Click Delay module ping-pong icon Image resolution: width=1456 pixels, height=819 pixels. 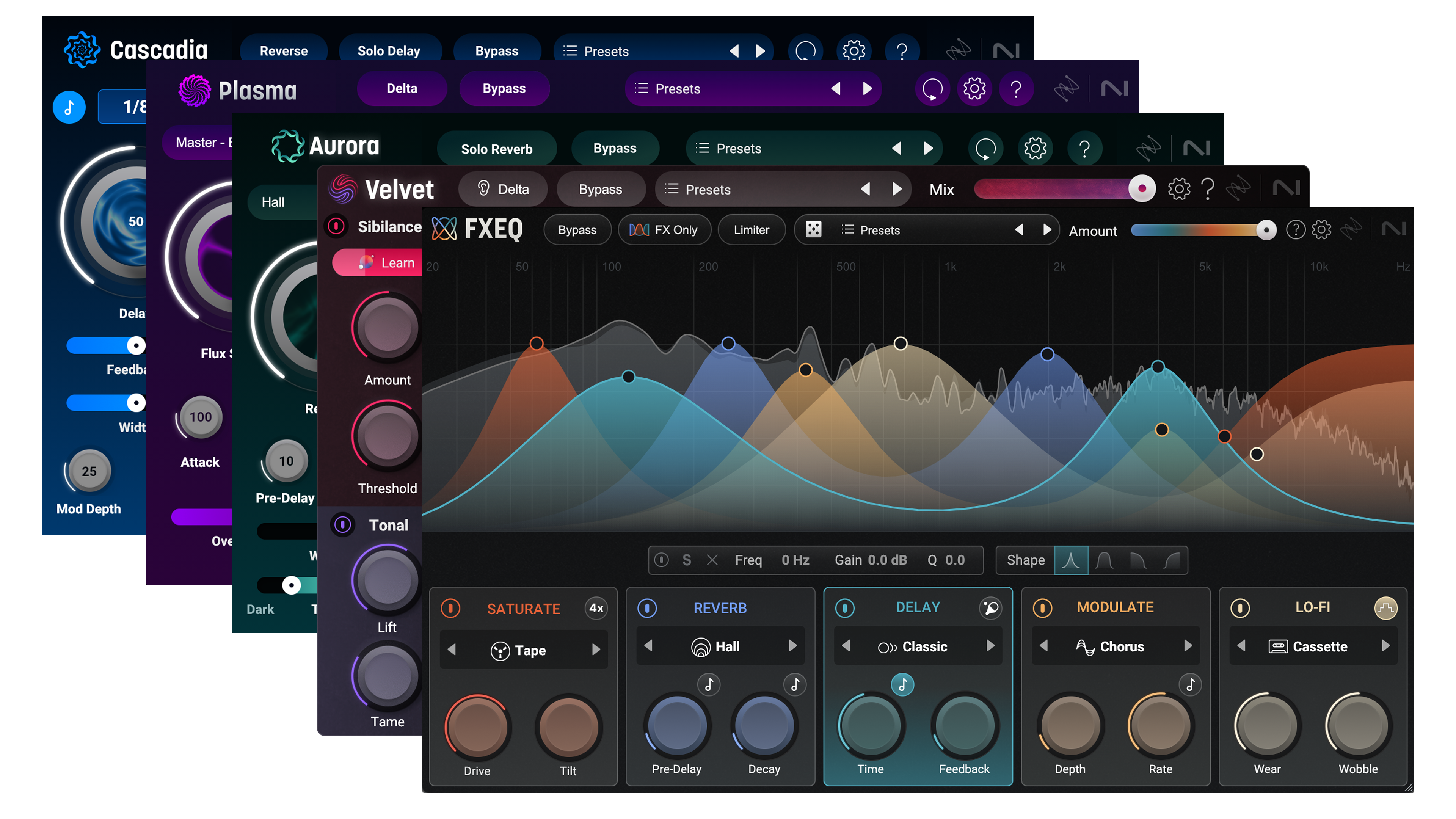990,607
